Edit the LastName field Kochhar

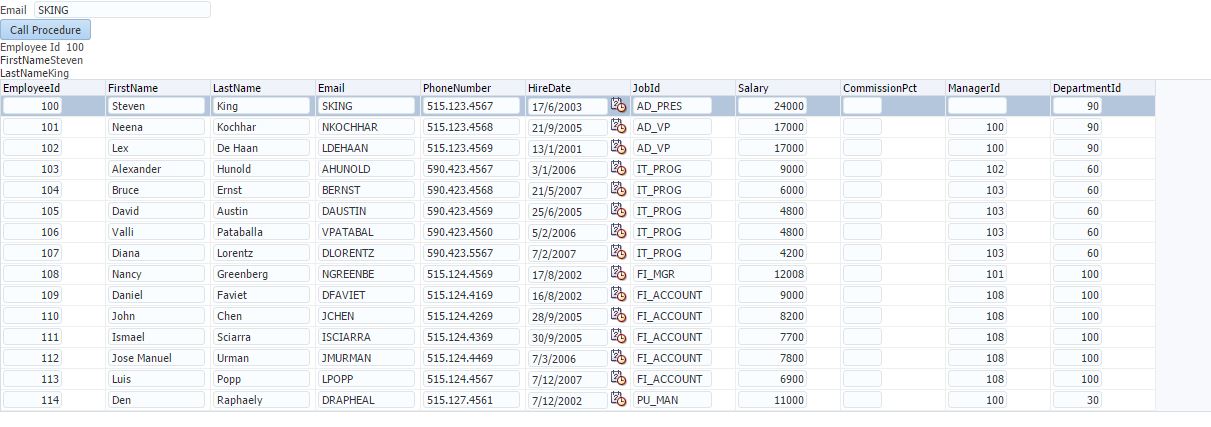click(261, 127)
